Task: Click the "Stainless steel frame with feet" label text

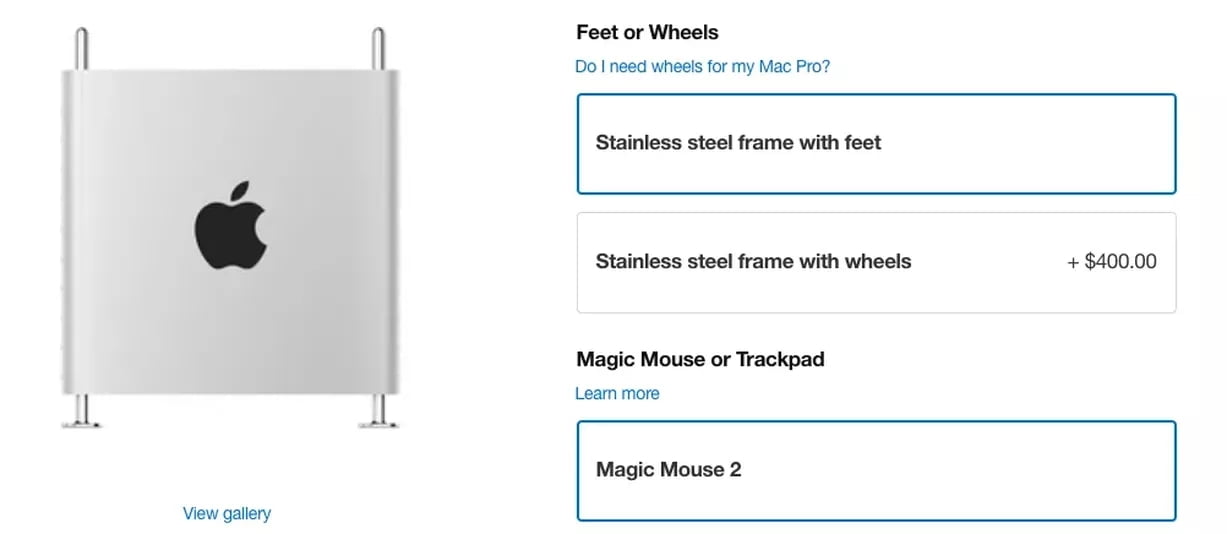Action: [738, 143]
